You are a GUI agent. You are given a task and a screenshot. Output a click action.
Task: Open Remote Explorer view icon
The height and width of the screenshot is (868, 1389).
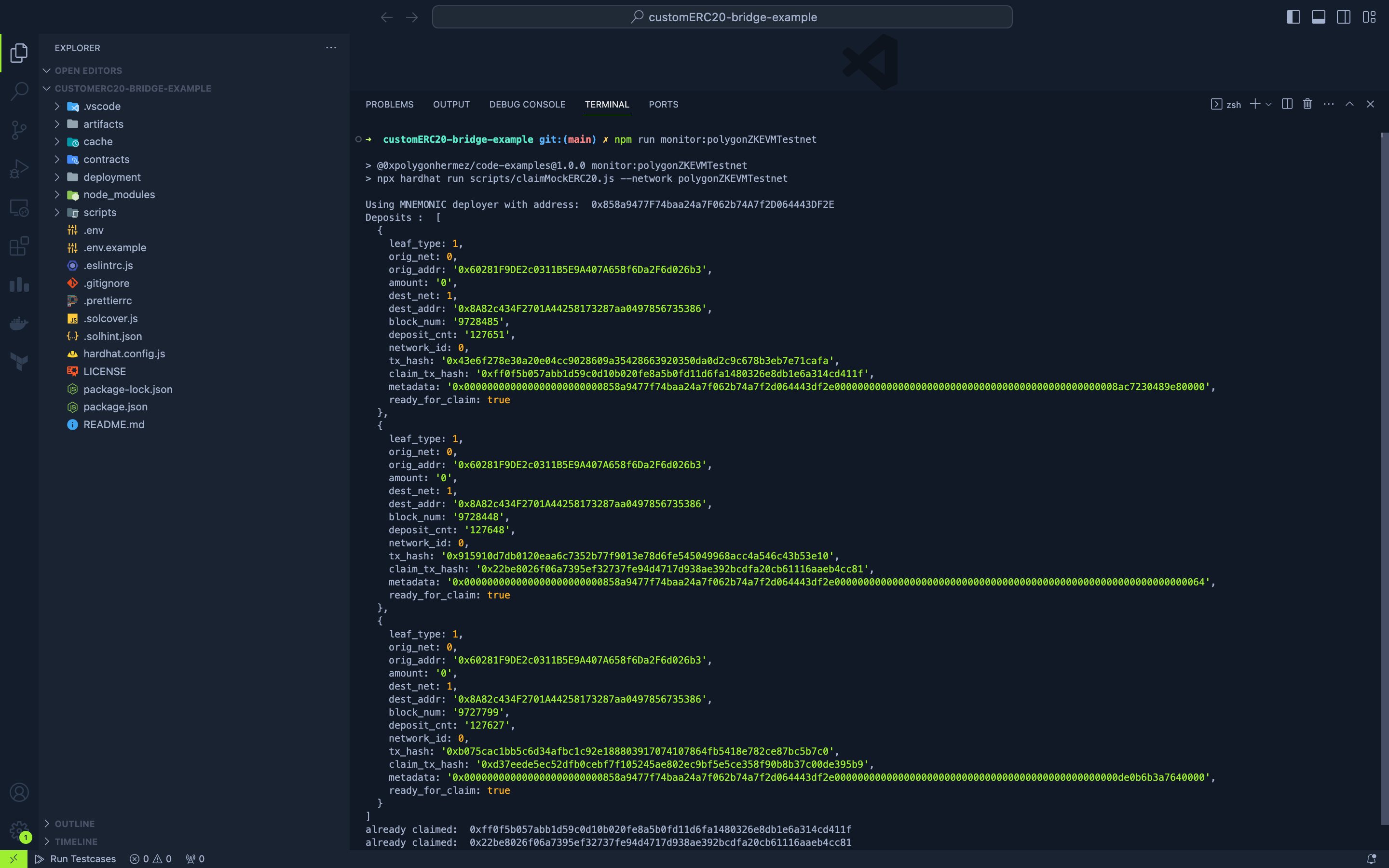pos(19,208)
